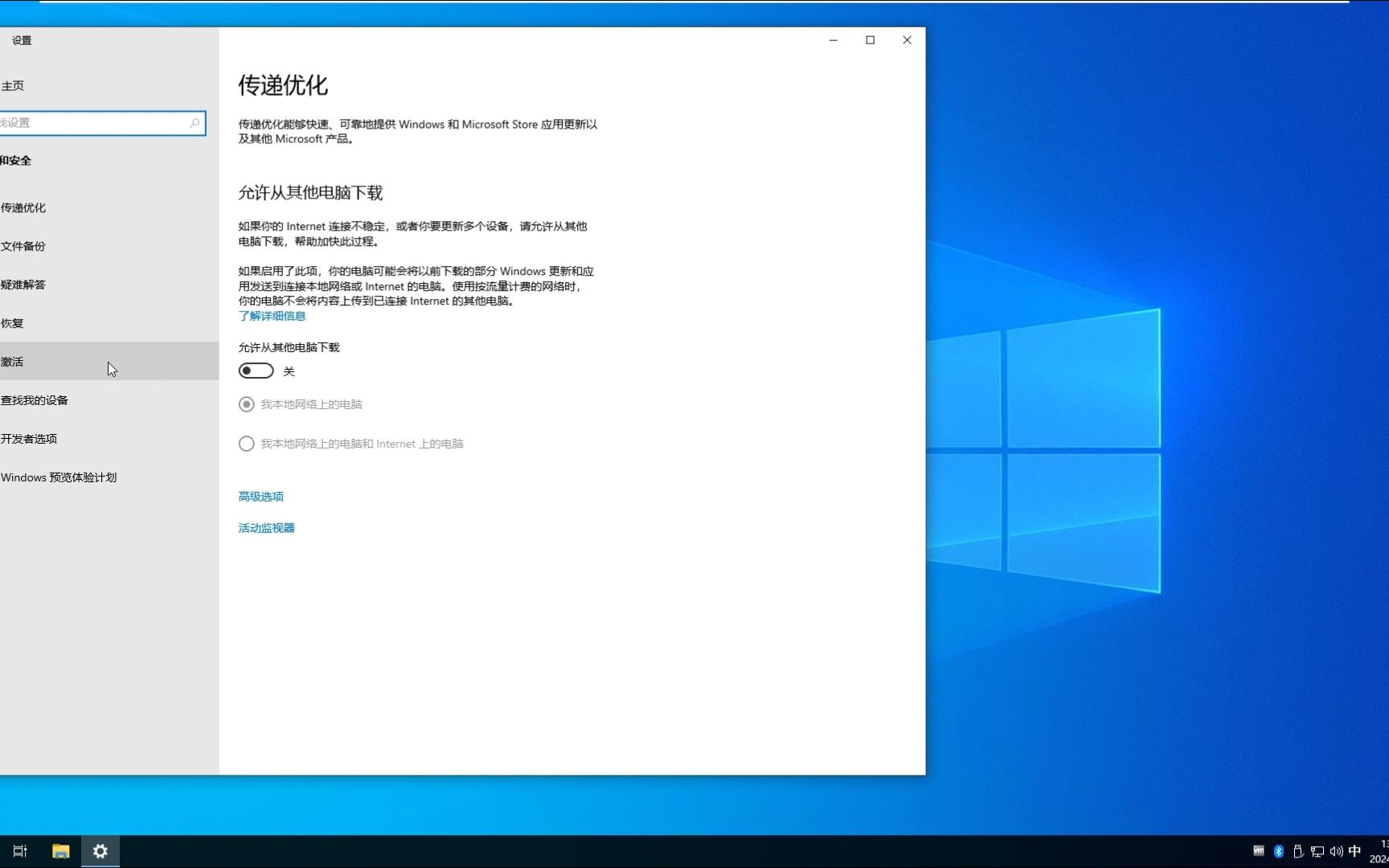The width and height of the screenshot is (1389, 868).
Task: Open 开发者选项 in the sidebar
Action: pyautogui.click(x=109, y=439)
